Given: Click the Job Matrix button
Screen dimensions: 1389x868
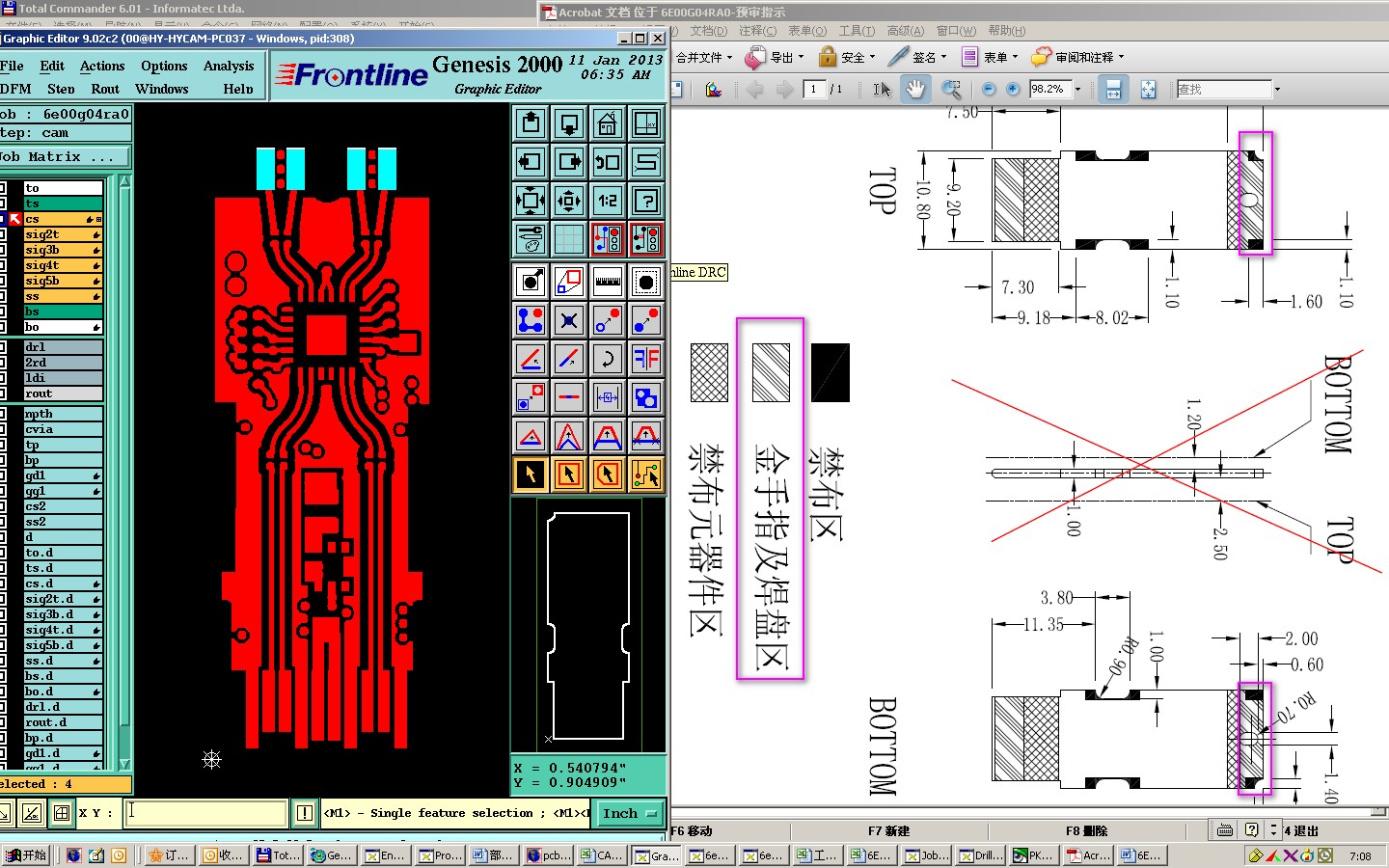Looking at the screenshot, I should point(64,157).
